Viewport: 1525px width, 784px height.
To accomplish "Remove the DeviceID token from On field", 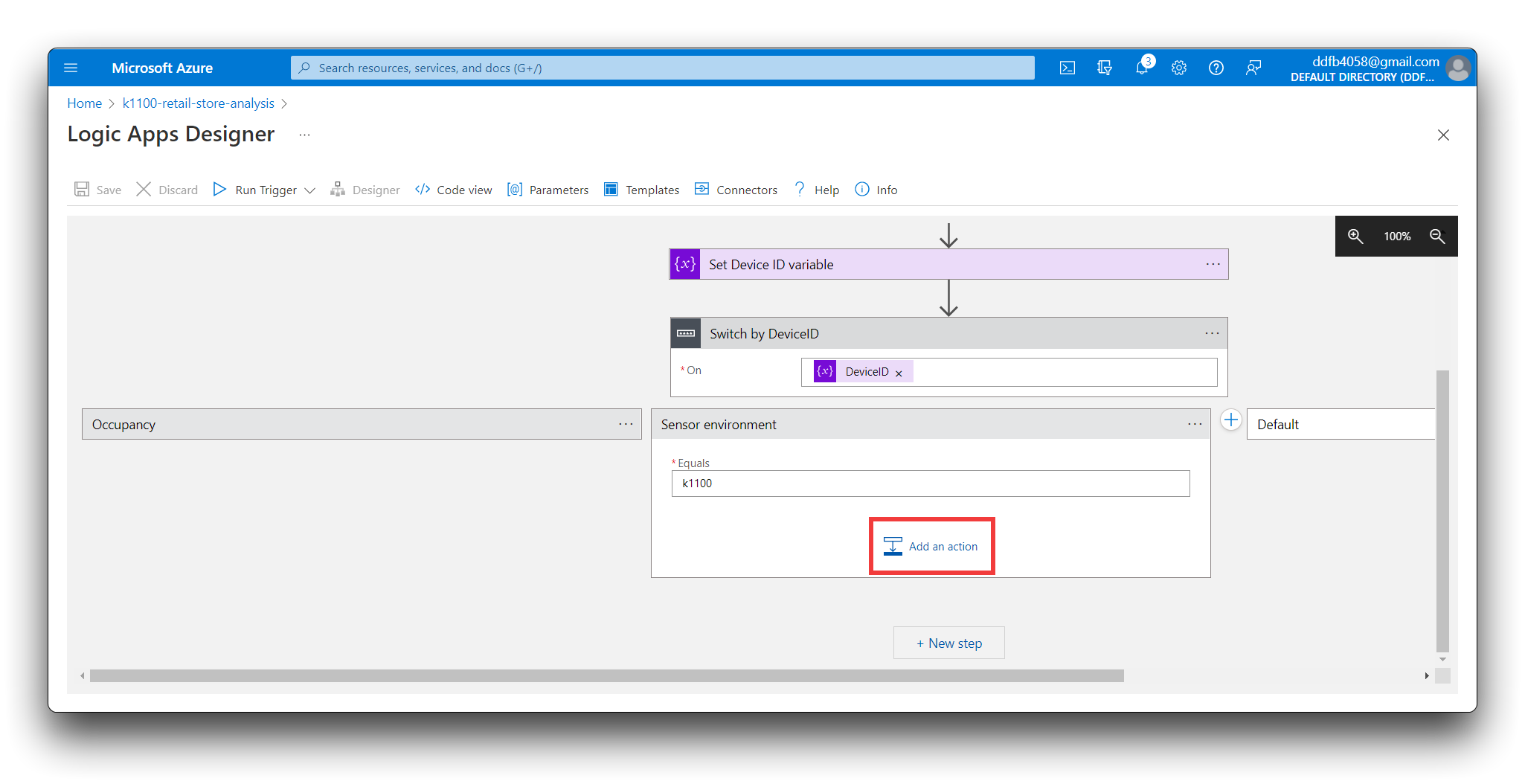I will point(899,373).
